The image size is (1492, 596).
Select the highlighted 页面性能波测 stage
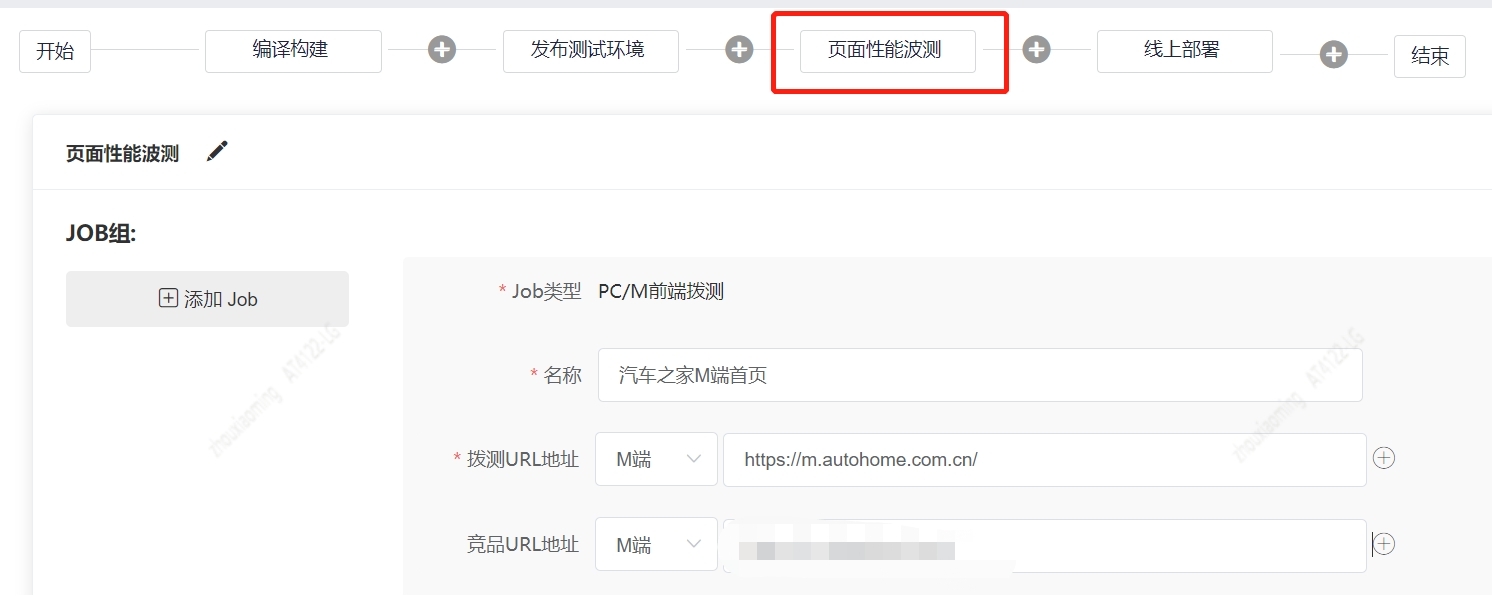[887, 51]
